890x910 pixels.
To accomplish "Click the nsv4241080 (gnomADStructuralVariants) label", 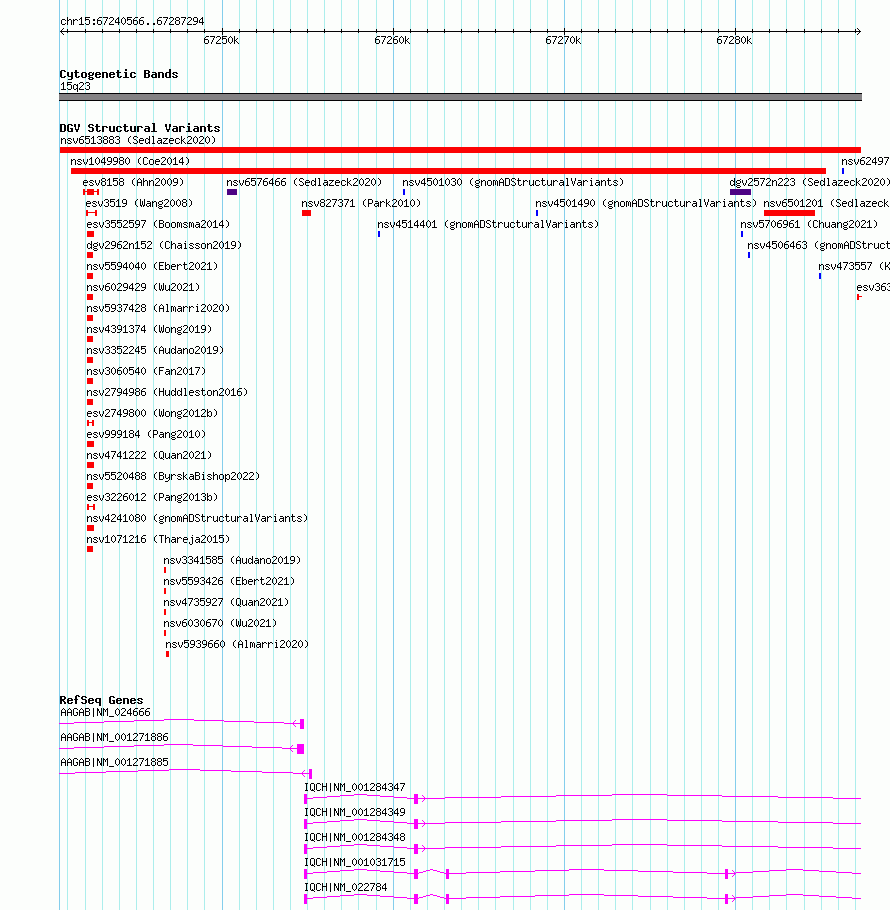I will pos(197,518).
